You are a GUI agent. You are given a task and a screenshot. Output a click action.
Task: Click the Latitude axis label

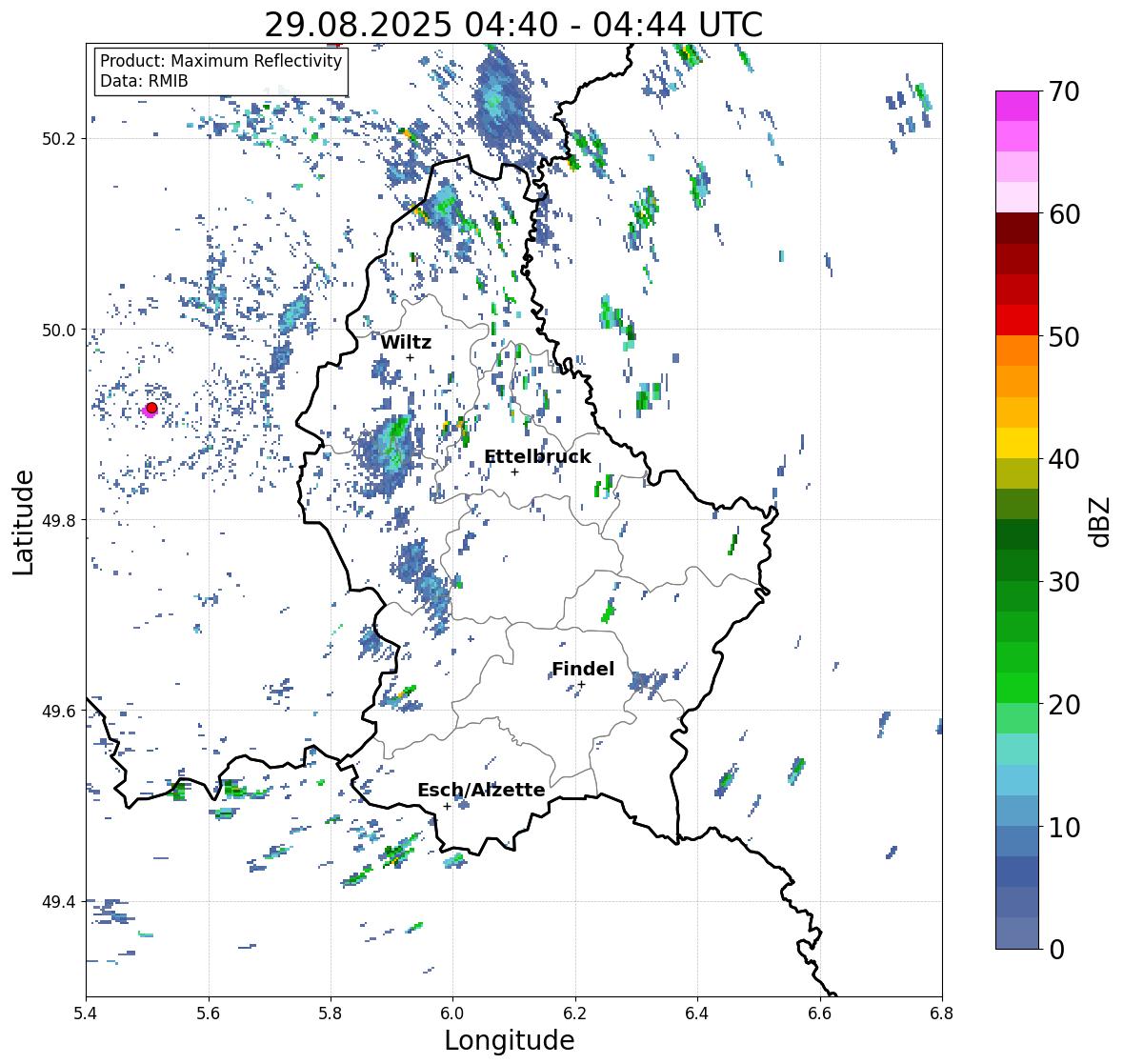[x=23, y=522]
